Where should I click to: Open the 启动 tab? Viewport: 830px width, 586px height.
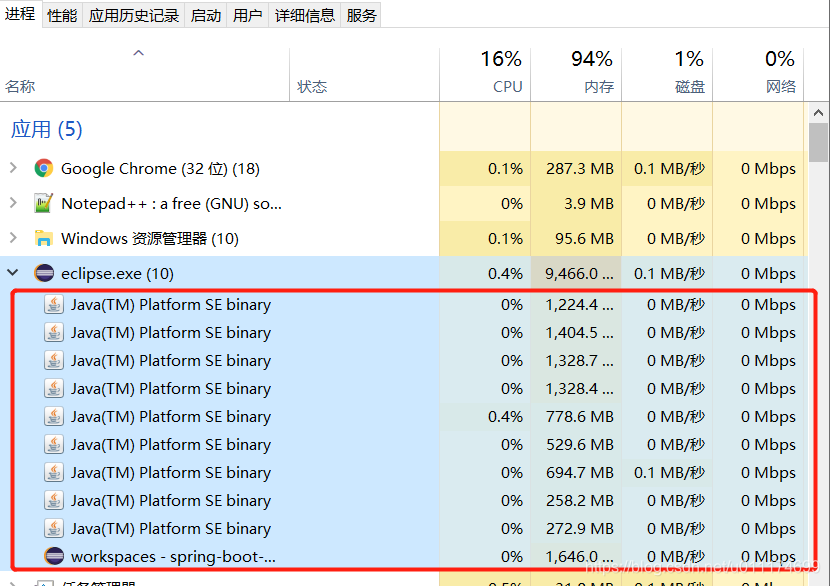pyautogui.click(x=205, y=15)
